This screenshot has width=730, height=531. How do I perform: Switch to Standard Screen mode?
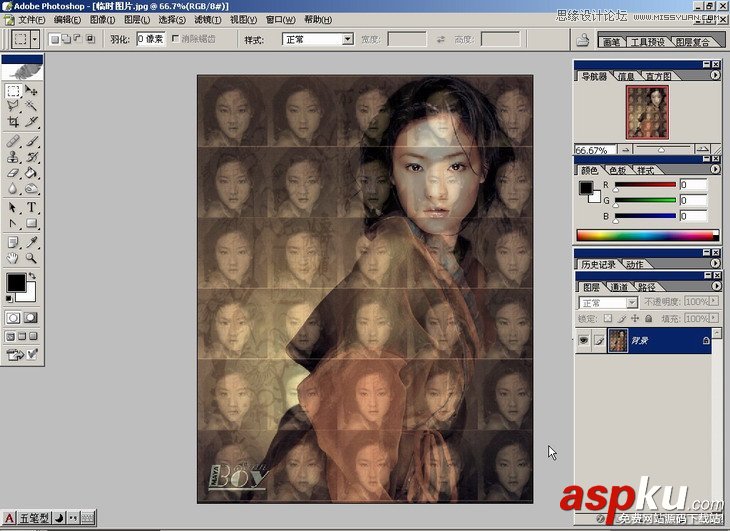pyautogui.click(x=10, y=336)
